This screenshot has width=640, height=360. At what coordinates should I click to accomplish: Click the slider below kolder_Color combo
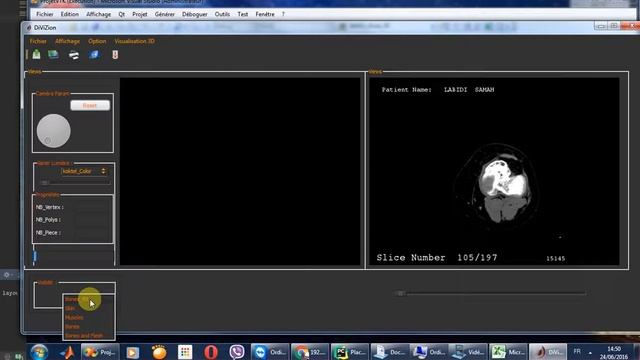[x=75, y=182]
